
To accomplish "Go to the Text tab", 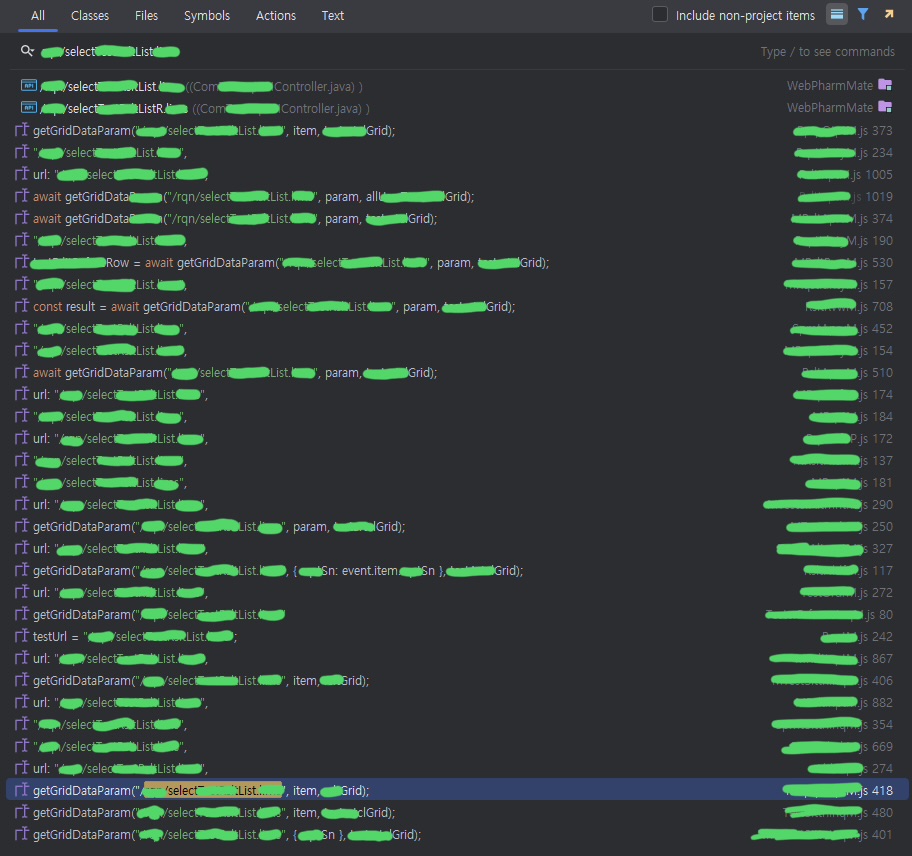I will click(x=333, y=16).
